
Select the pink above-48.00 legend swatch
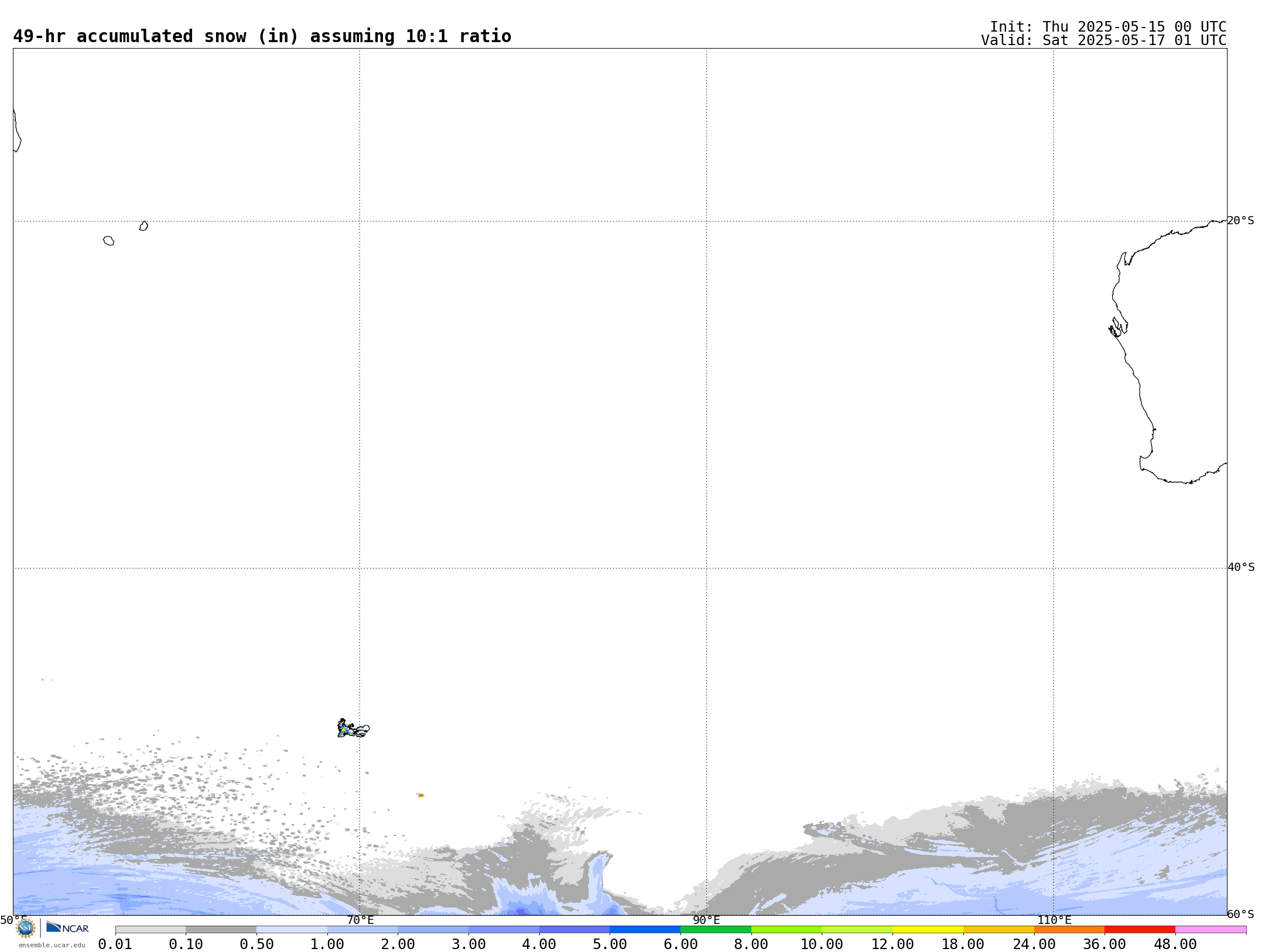click(1211, 930)
